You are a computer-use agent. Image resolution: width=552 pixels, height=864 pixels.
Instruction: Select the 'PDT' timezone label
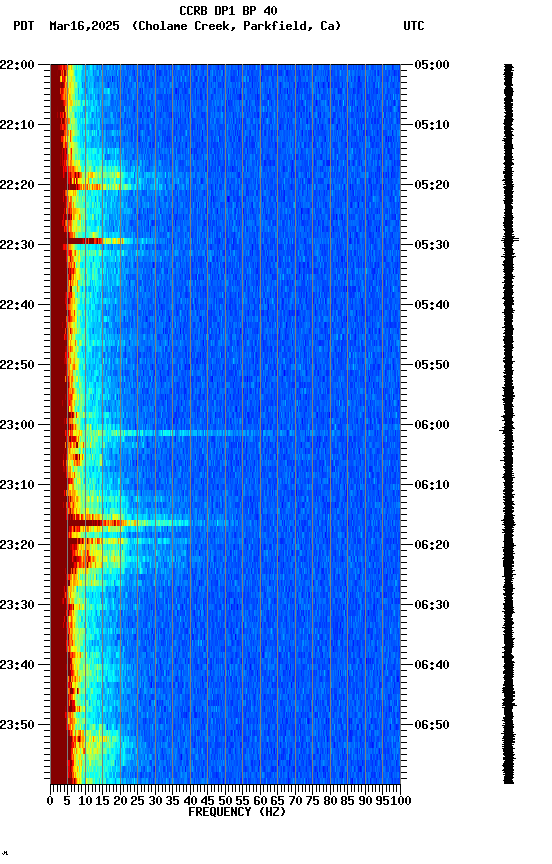(24, 26)
